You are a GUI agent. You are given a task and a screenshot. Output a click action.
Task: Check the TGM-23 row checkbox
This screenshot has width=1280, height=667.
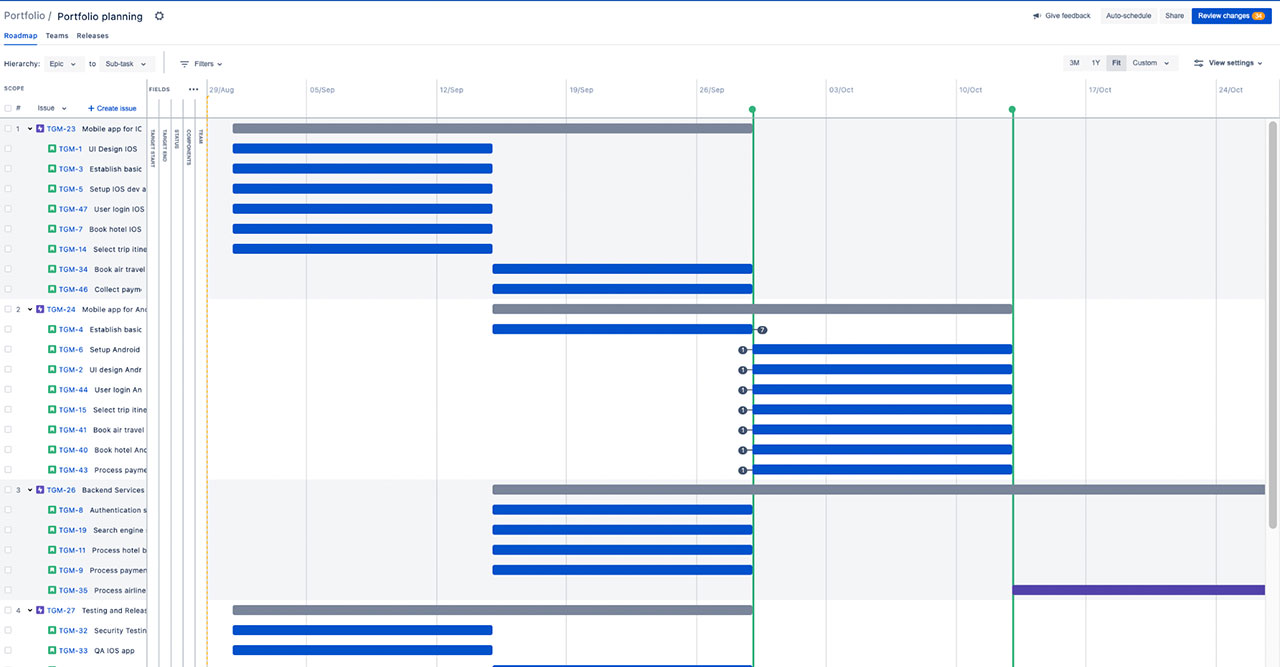[8, 129]
